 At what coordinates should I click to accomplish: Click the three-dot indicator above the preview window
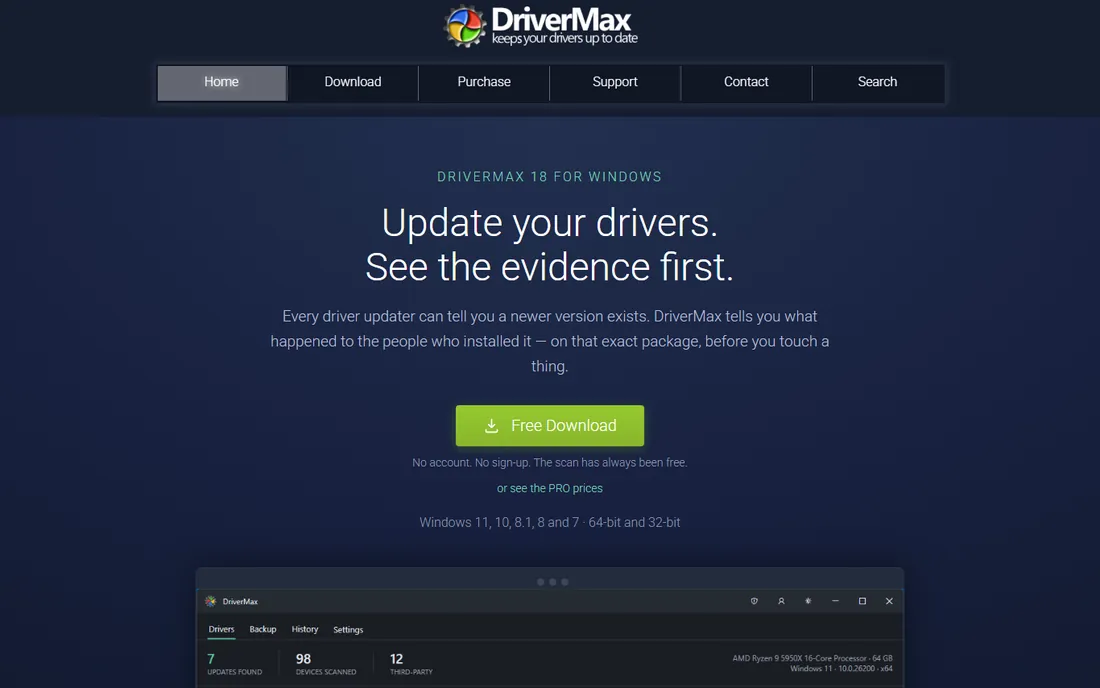pyautogui.click(x=552, y=582)
